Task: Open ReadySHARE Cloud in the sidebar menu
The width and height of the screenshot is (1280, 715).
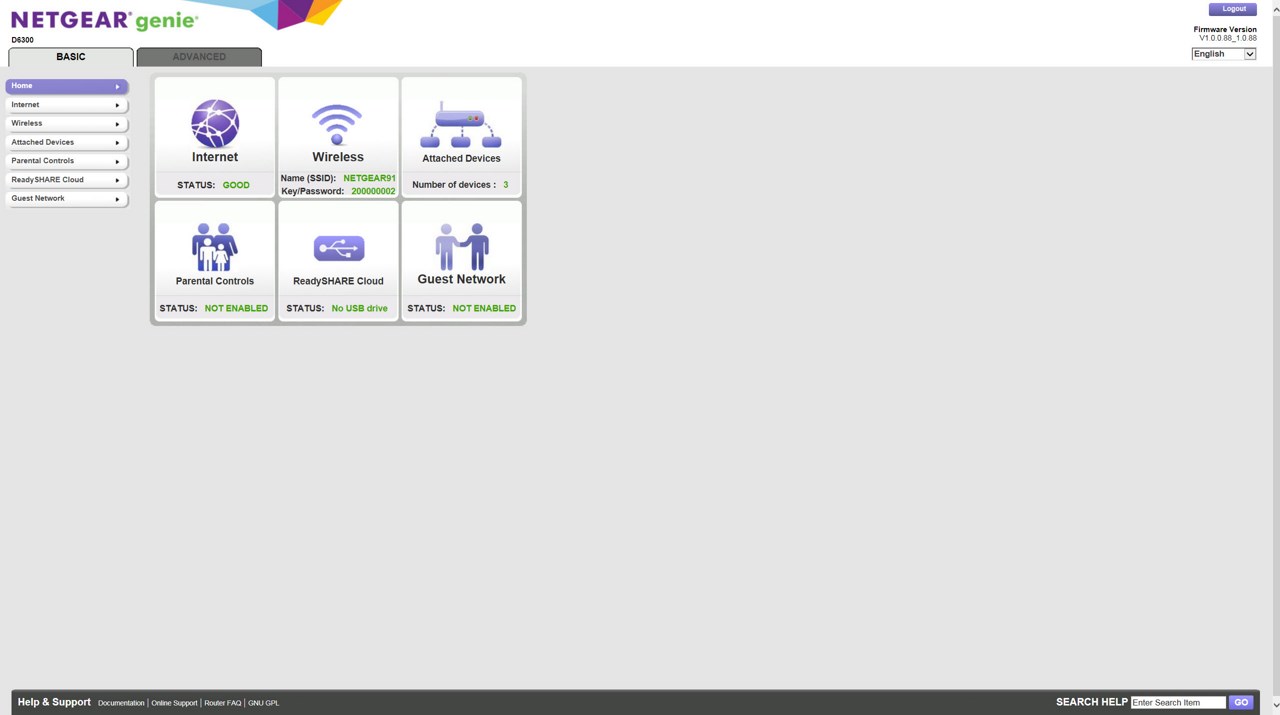Action: click(67, 180)
